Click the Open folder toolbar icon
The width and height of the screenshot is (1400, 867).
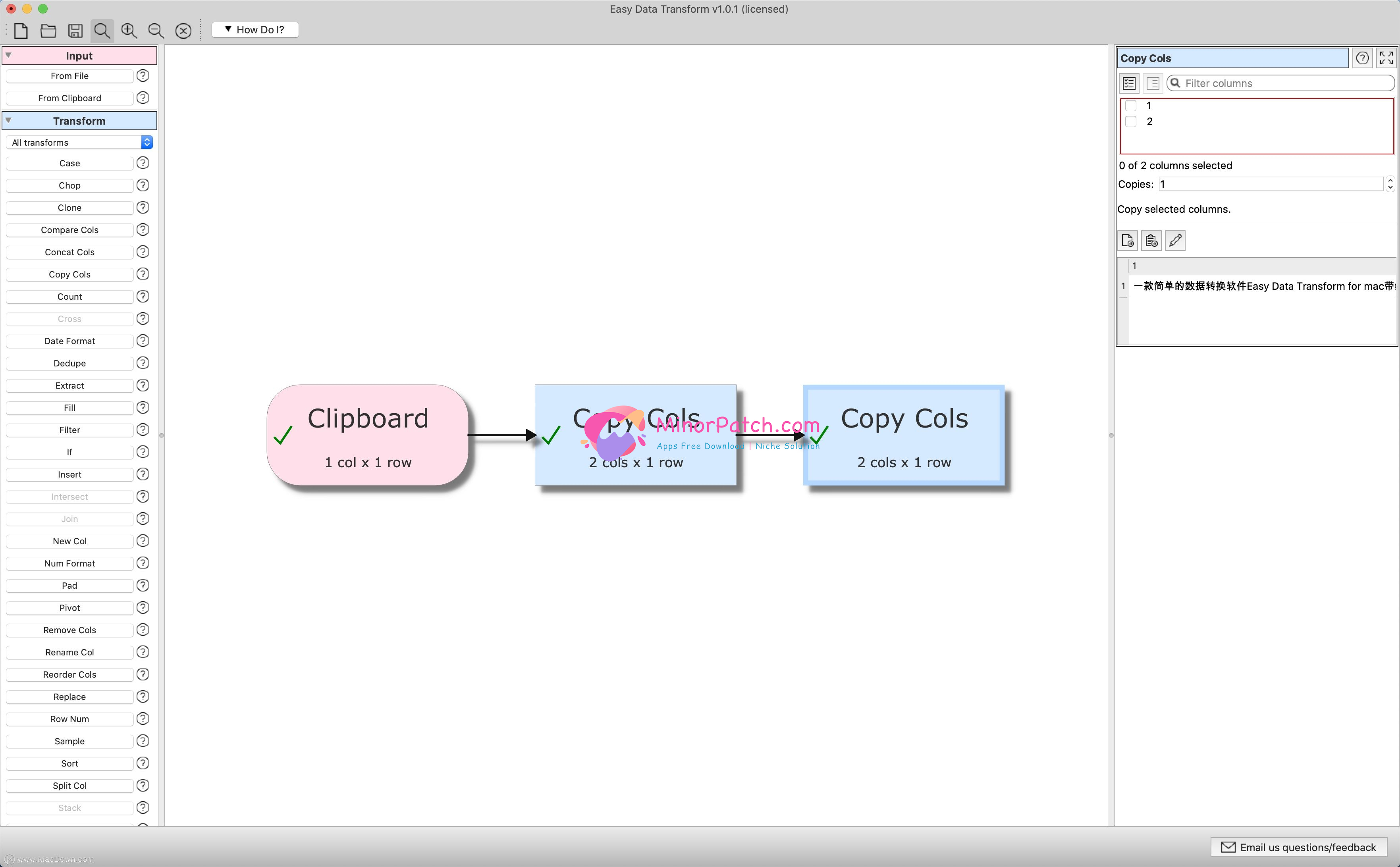(x=48, y=31)
